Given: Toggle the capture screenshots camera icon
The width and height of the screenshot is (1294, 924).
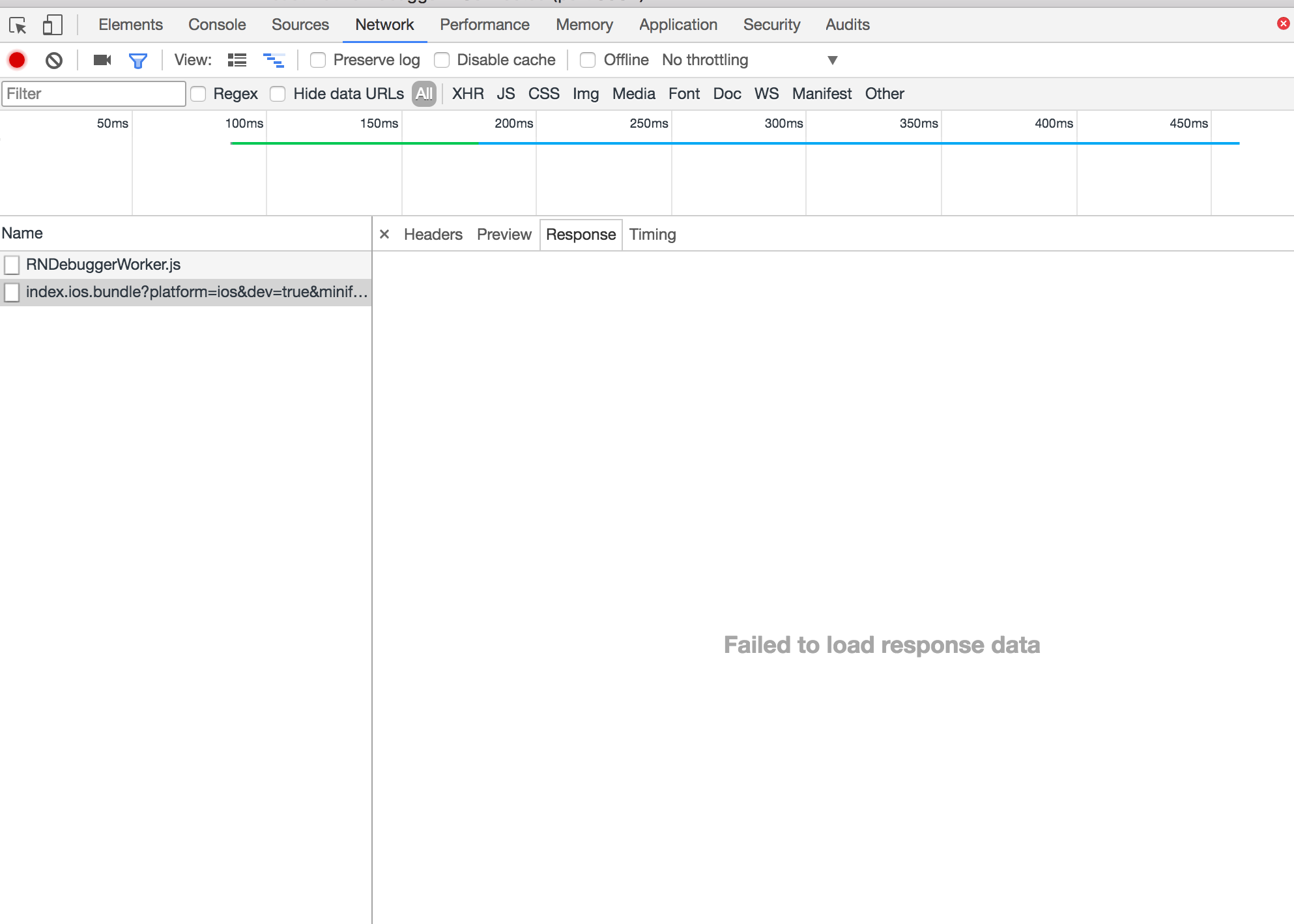Looking at the screenshot, I should click(101, 59).
